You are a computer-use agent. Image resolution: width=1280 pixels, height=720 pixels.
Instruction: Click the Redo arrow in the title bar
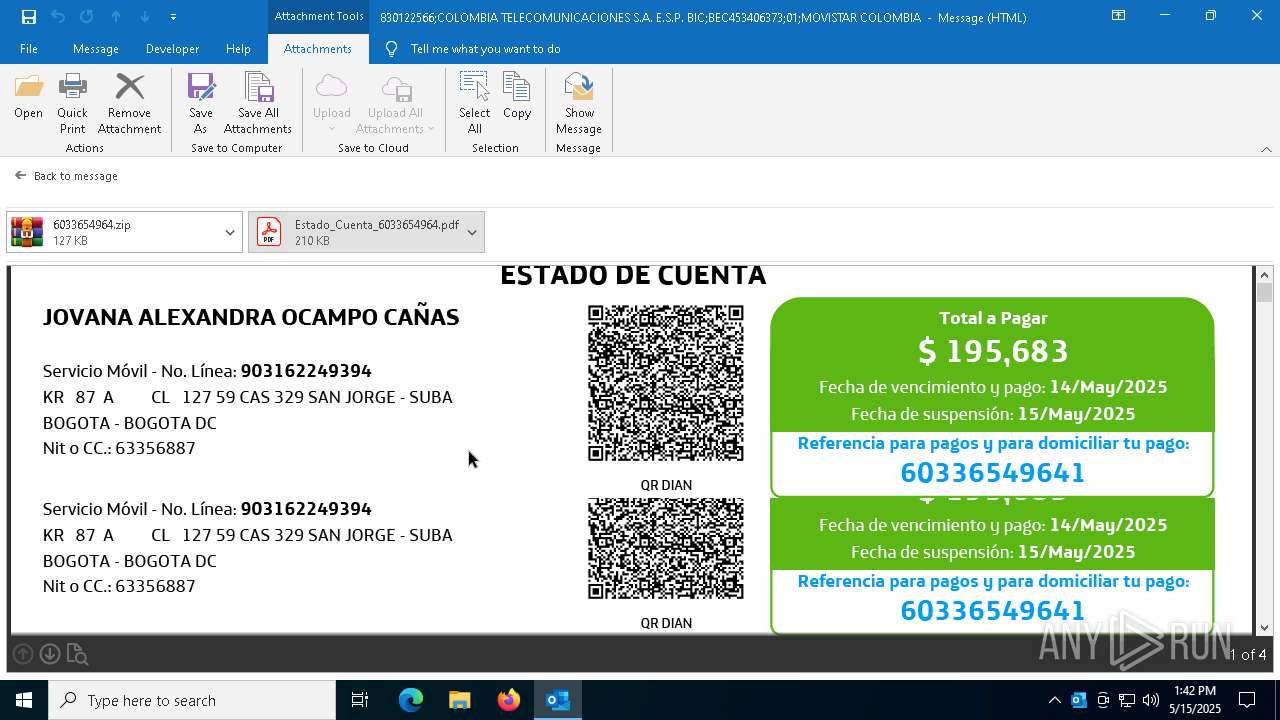87,16
